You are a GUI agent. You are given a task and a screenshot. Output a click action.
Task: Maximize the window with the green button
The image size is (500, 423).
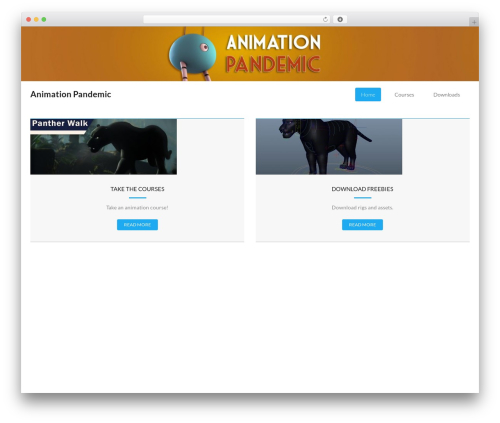44,20
